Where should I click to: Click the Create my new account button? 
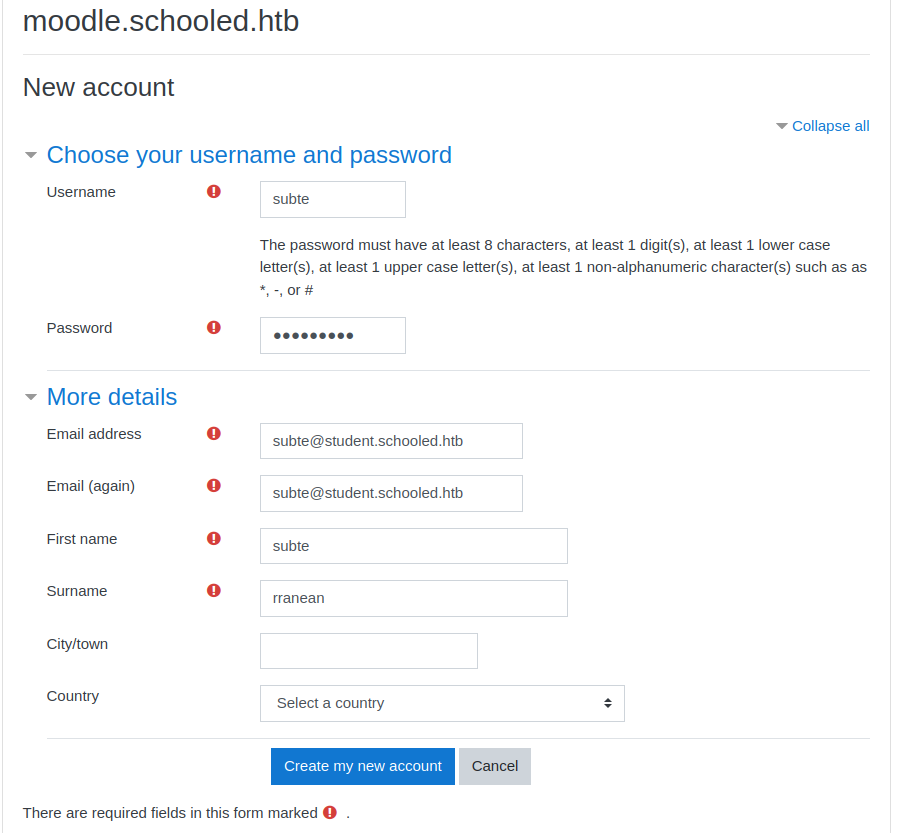[x=363, y=766]
